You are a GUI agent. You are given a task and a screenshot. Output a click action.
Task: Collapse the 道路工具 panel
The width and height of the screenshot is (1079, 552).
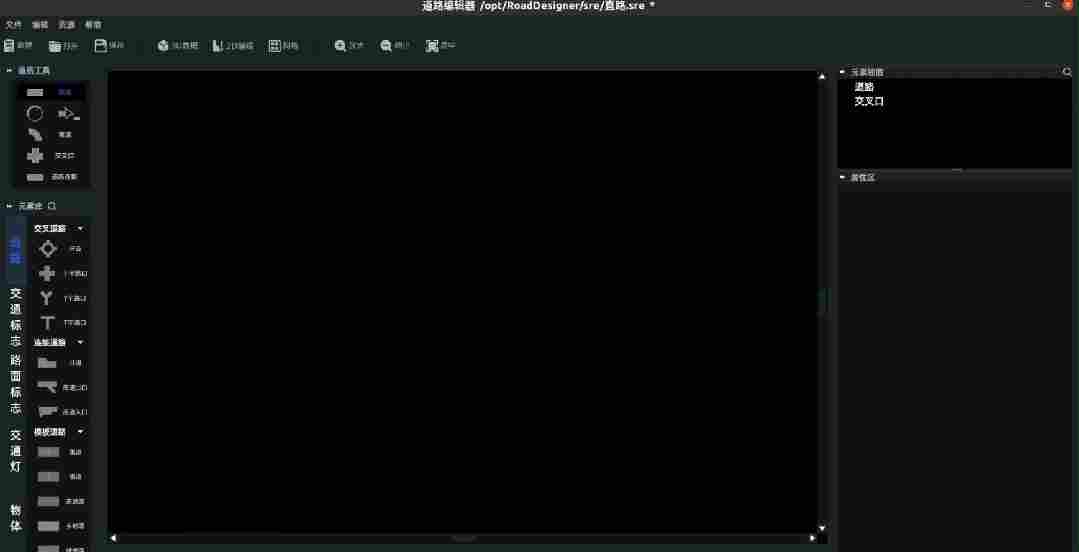tap(9, 70)
